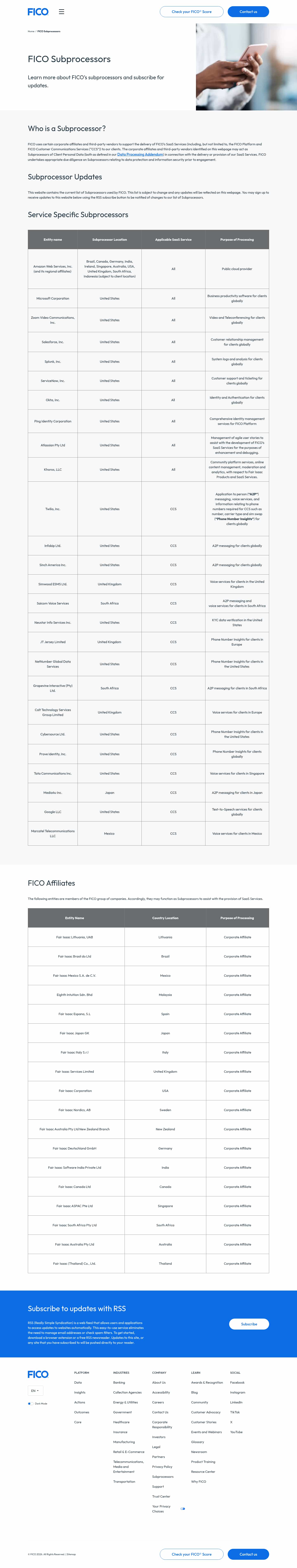Go to Home breadcrumb link
This screenshot has width=297, height=1568.
(x=31, y=31)
